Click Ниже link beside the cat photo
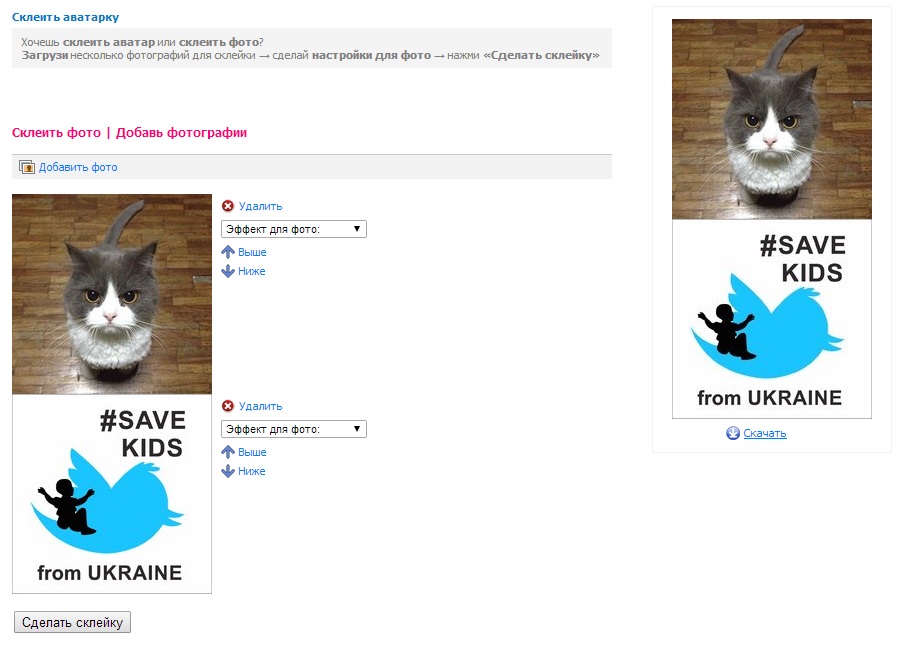 click(x=252, y=271)
